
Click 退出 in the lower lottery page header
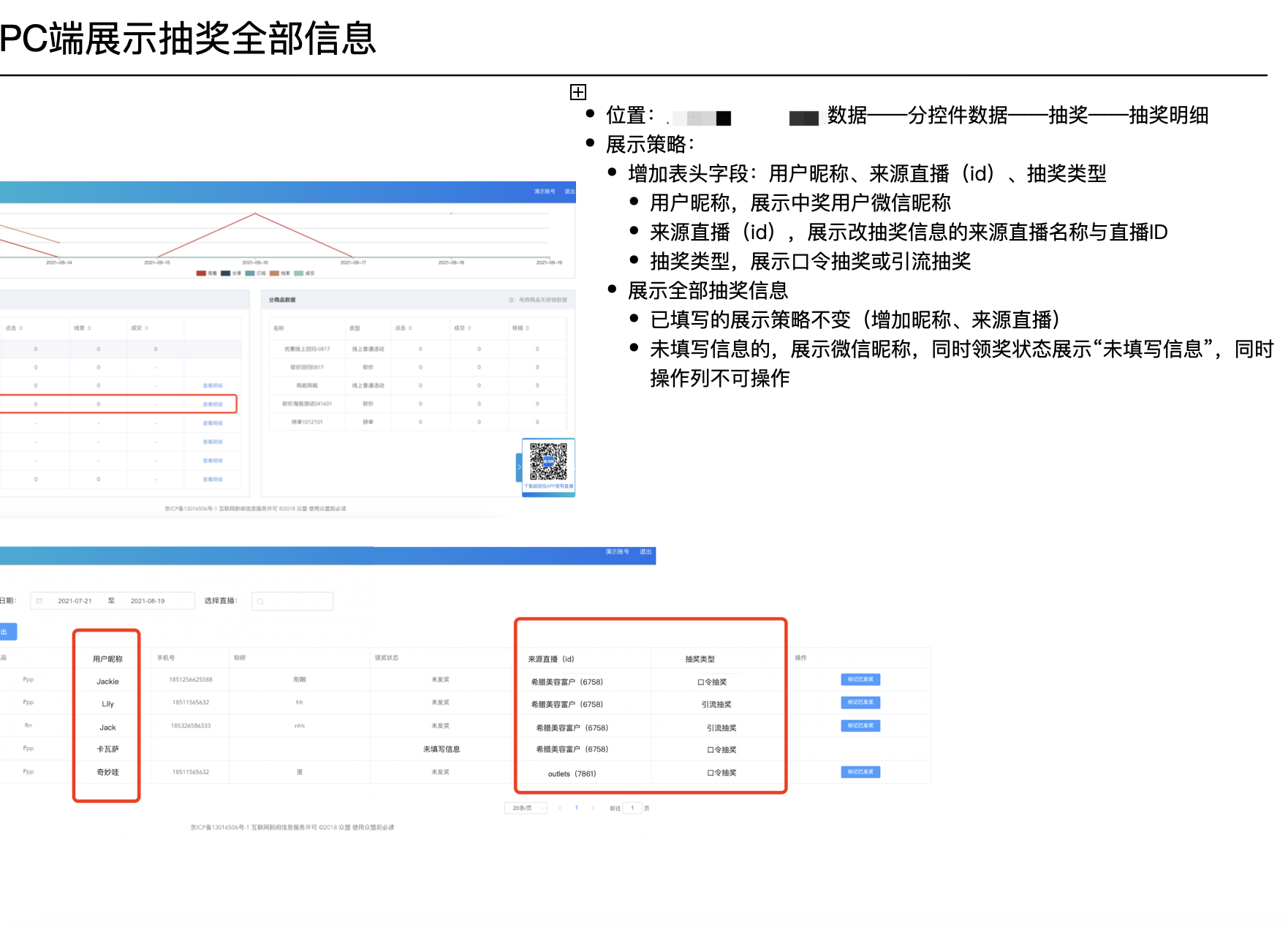coord(645,552)
